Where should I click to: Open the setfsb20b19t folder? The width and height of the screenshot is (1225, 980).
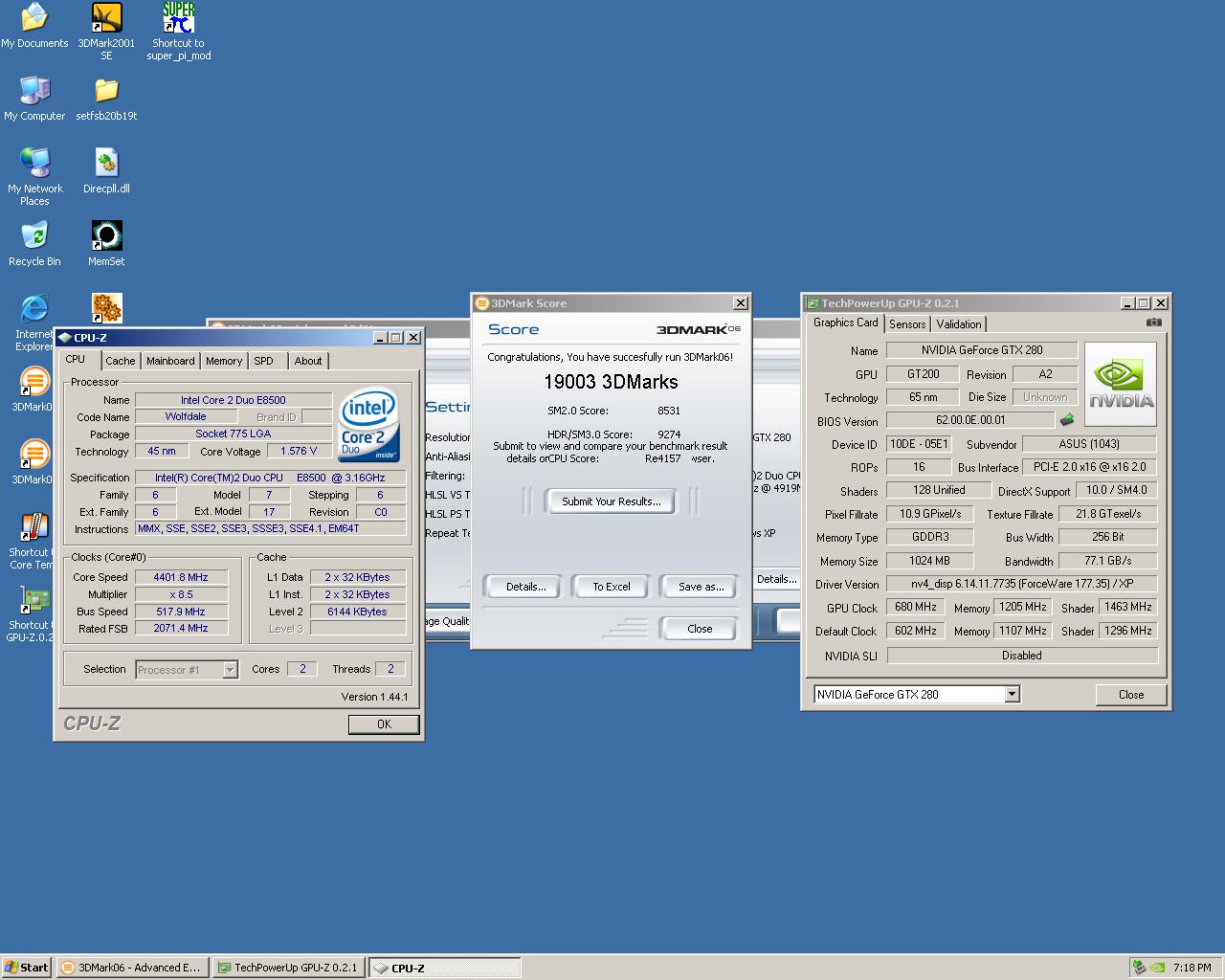pyautogui.click(x=106, y=99)
